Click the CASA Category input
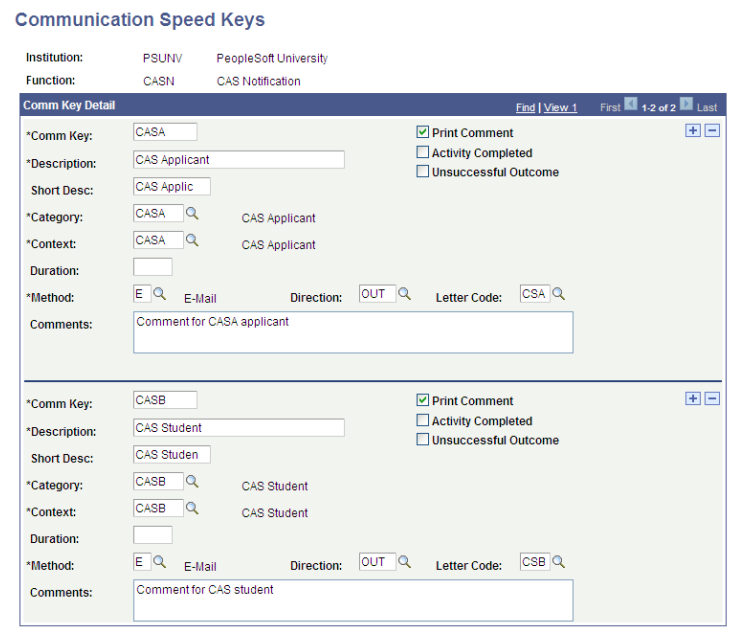Screen dimensions: 738x639 click(x=158, y=213)
